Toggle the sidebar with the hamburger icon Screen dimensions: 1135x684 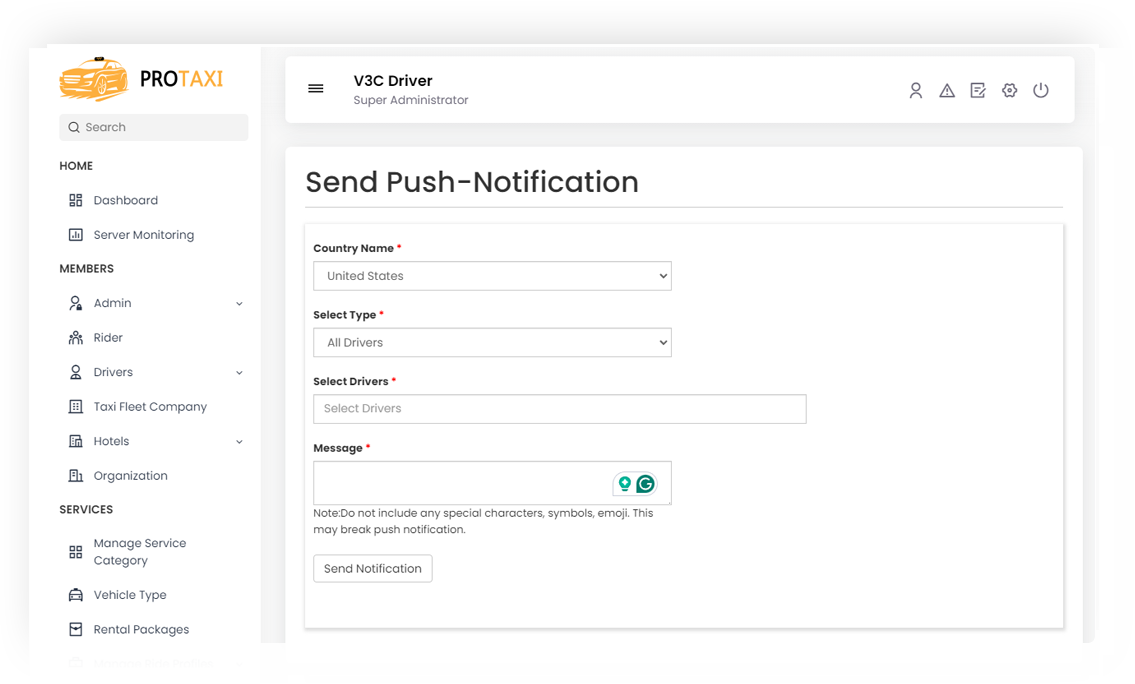316,88
